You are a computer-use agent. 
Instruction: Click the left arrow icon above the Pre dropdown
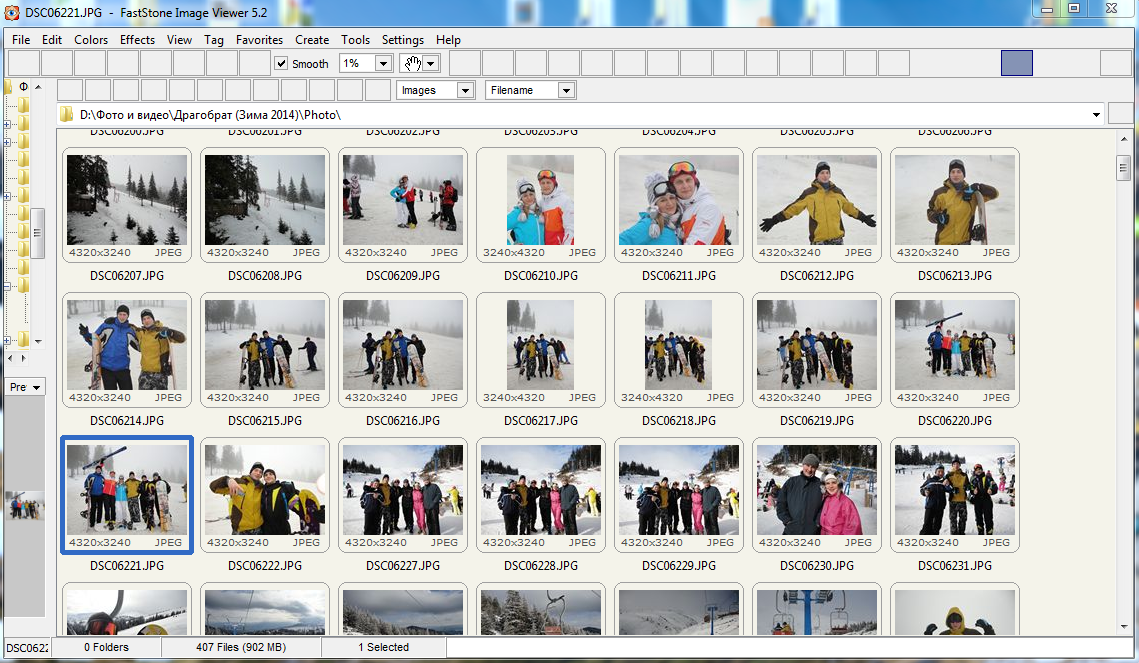[x=8, y=358]
